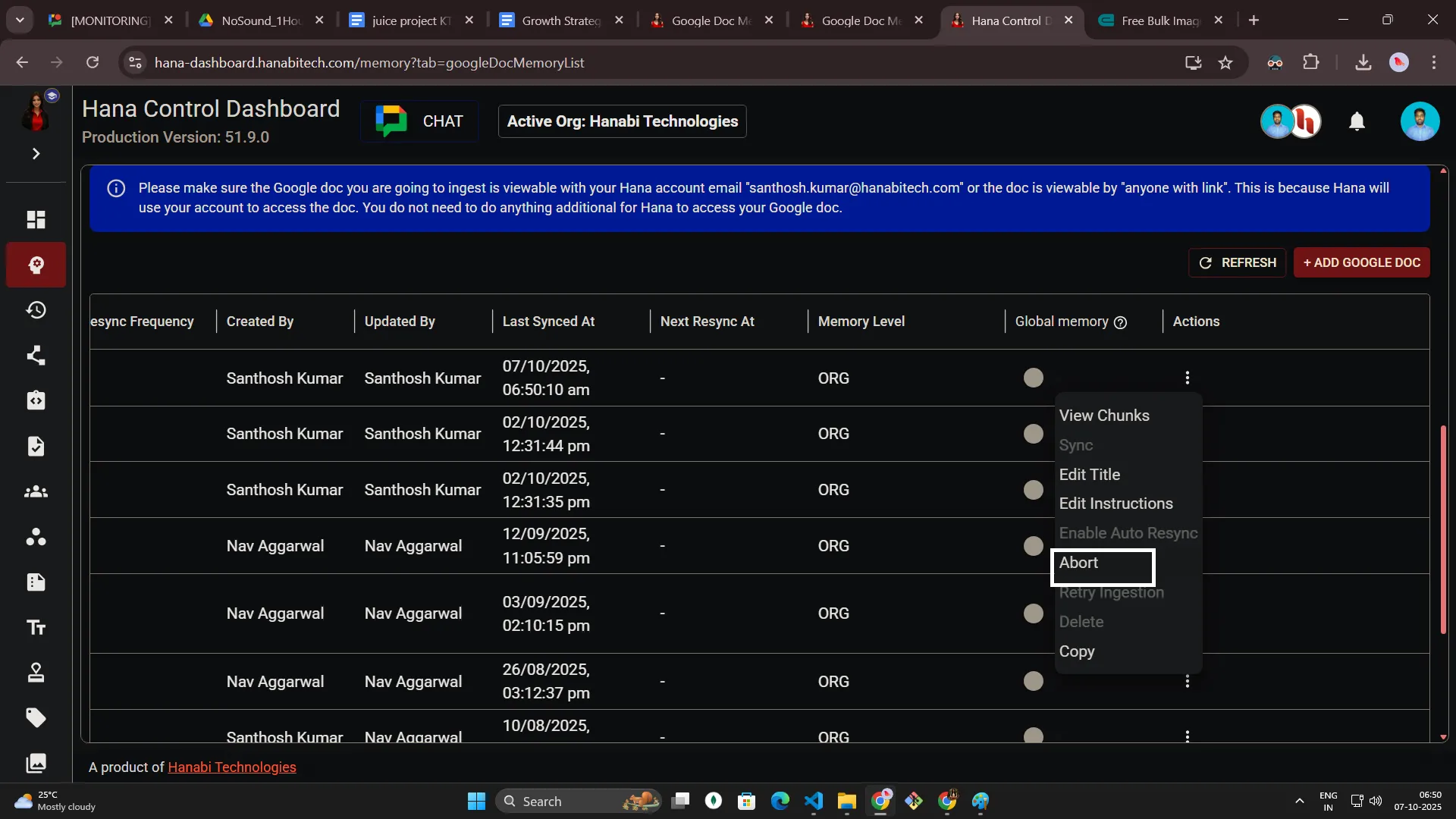Click the tag icon in the sidebar
The width and height of the screenshot is (1456, 819).
pos(36,717)
